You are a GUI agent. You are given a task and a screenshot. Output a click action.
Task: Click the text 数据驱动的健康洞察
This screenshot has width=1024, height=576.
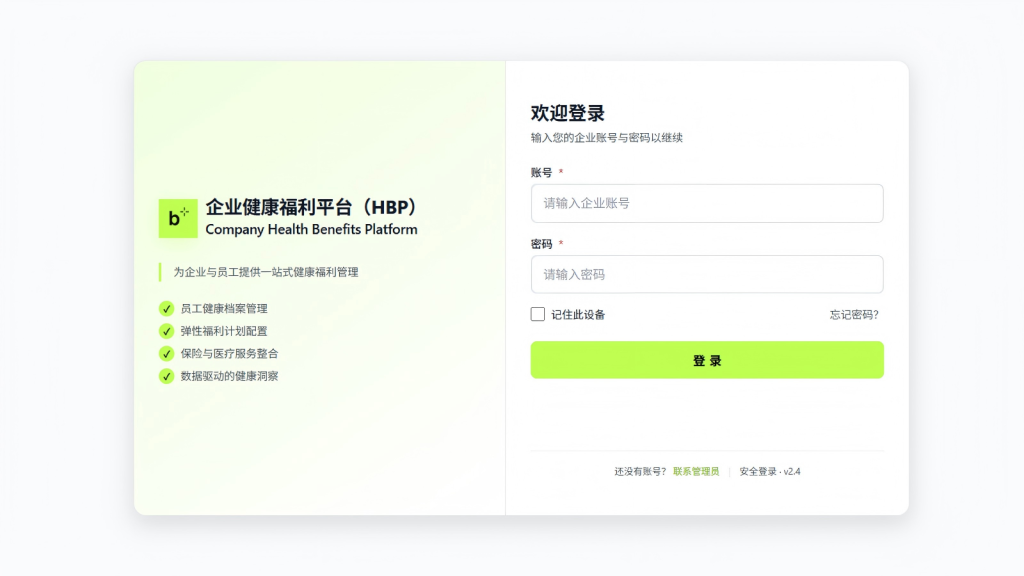tap(229, 376)
